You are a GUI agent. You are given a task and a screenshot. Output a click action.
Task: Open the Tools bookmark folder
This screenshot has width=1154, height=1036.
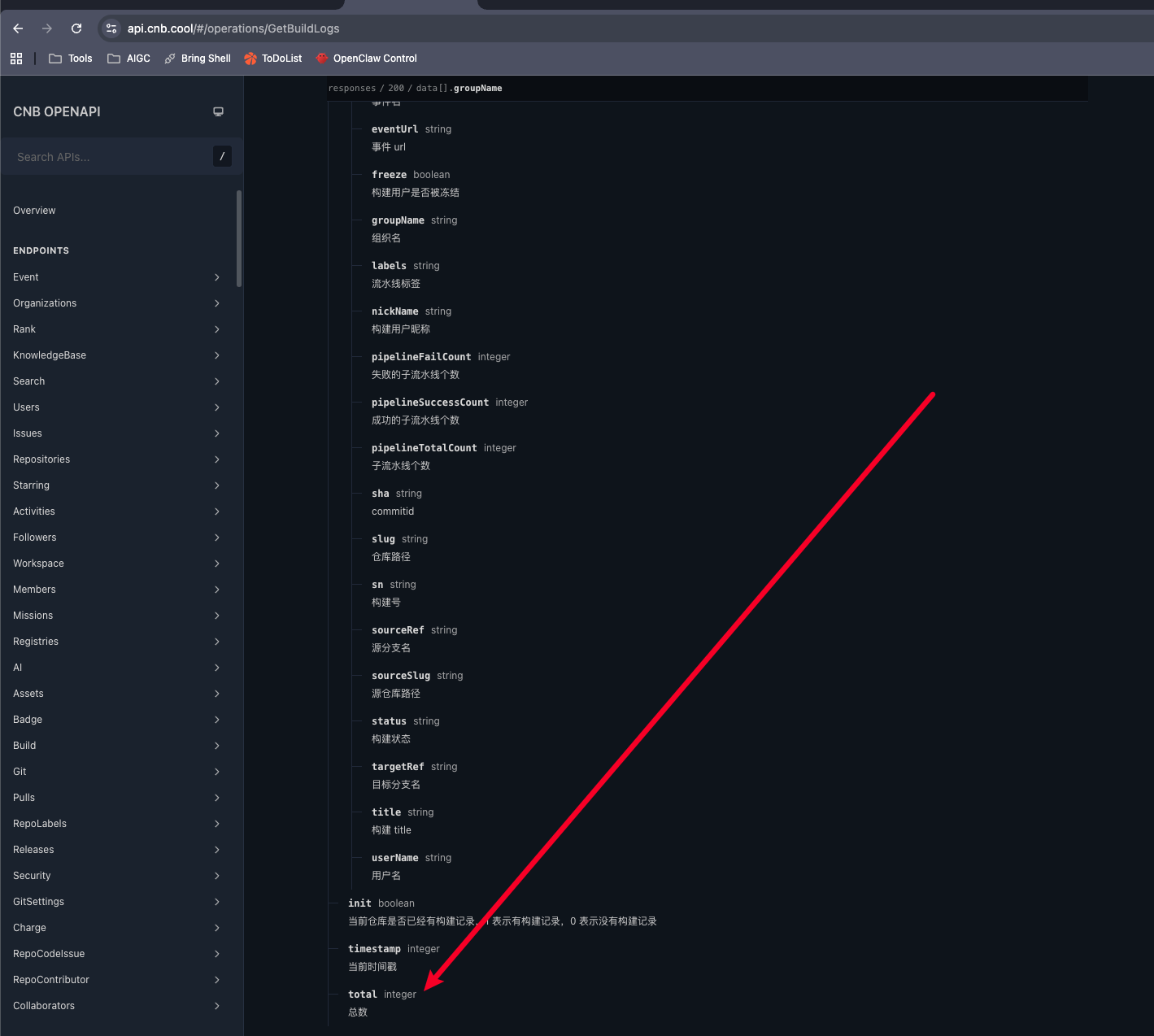(x=71, y=59)
